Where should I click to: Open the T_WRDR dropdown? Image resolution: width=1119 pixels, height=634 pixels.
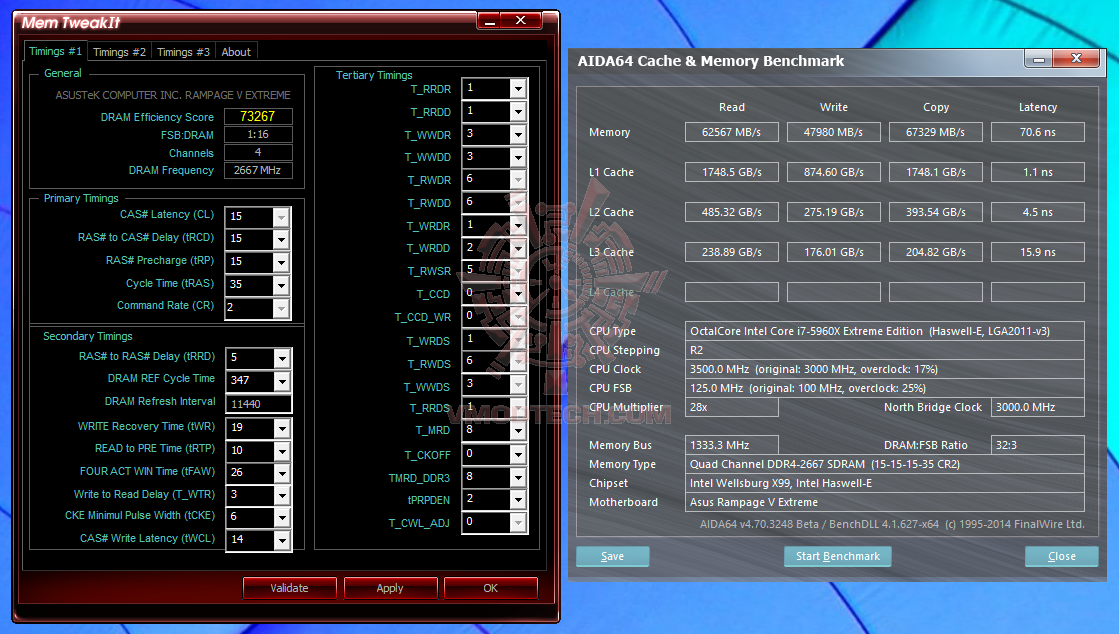pos(518,225)
